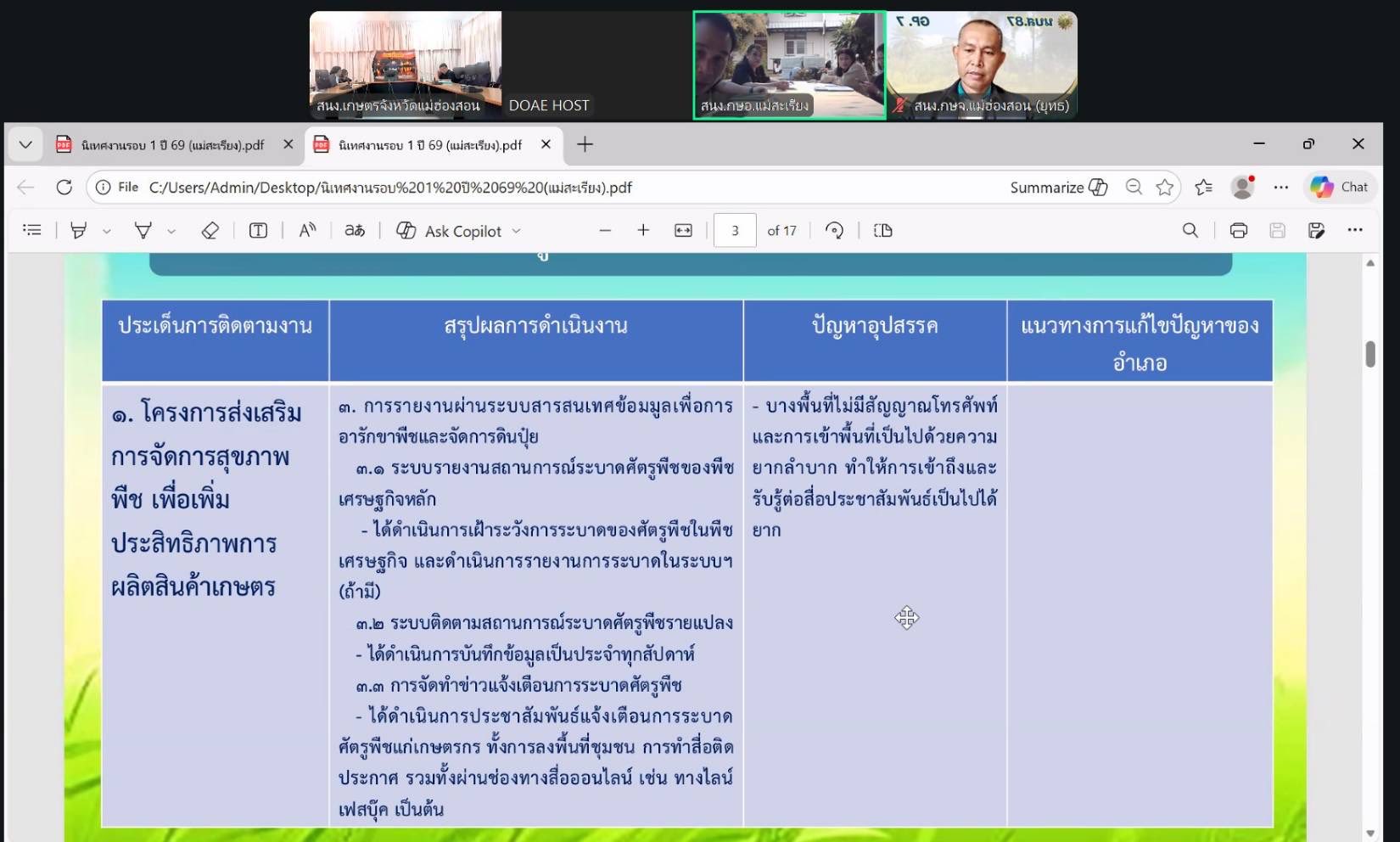Expand the Highlight tool color dropdown
This screenshot has height=842, width=1400.
pyautogui.click(x=107, y=231)
